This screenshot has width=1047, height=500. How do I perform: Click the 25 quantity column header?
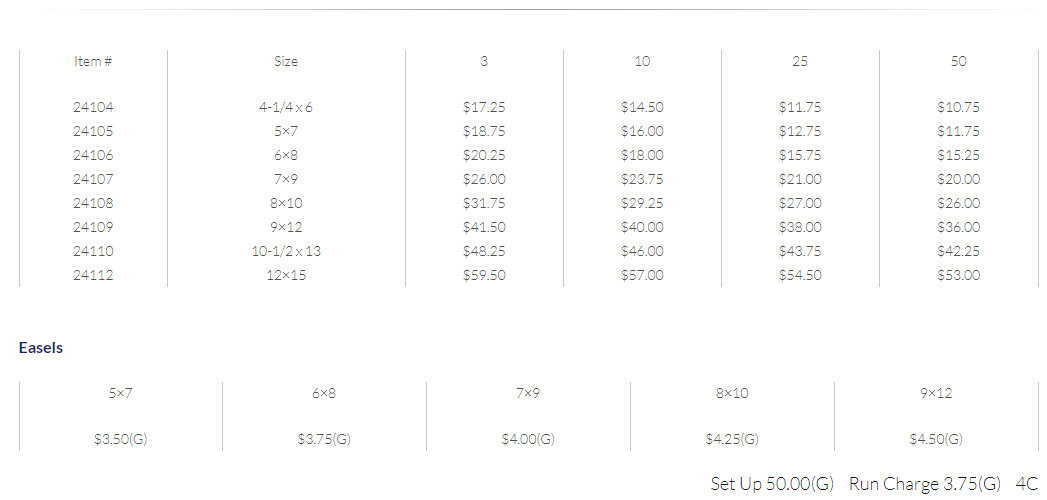click(x=800, y=61)
